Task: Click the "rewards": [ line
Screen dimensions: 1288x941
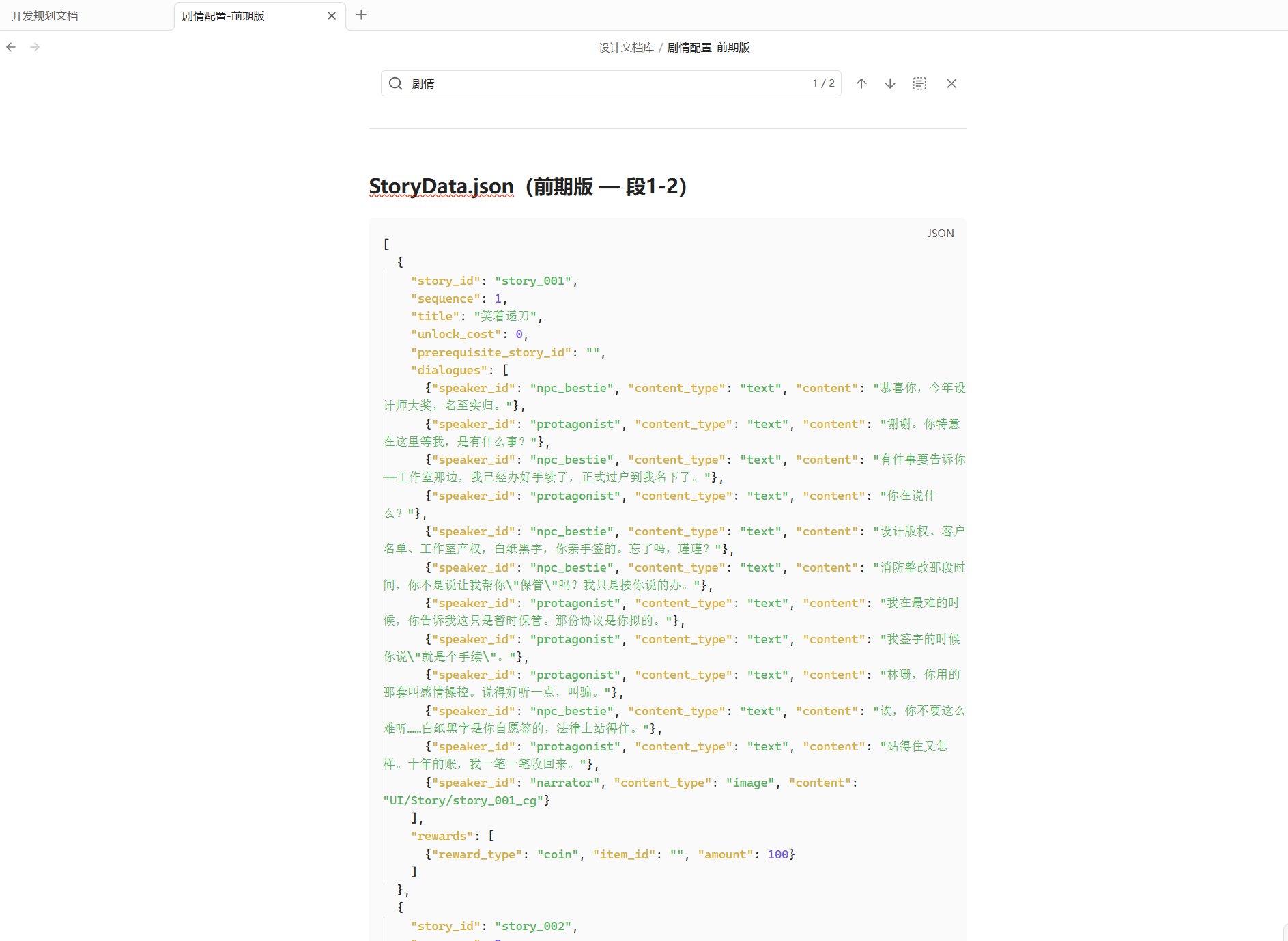Action: click(453, 836)
